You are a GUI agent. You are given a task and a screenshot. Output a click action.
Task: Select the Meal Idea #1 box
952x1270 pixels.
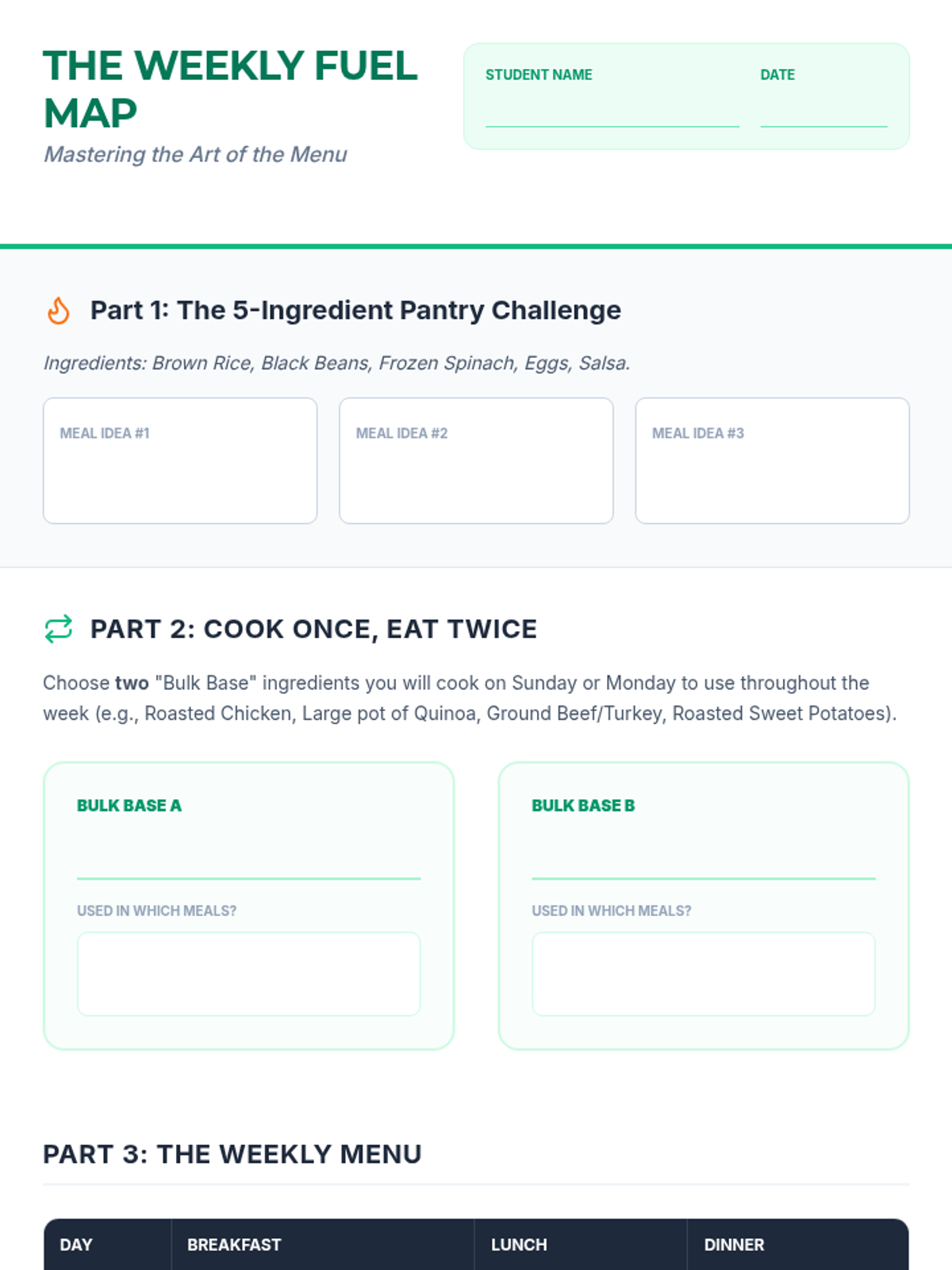pyautogui.click(x=180, y=460)
